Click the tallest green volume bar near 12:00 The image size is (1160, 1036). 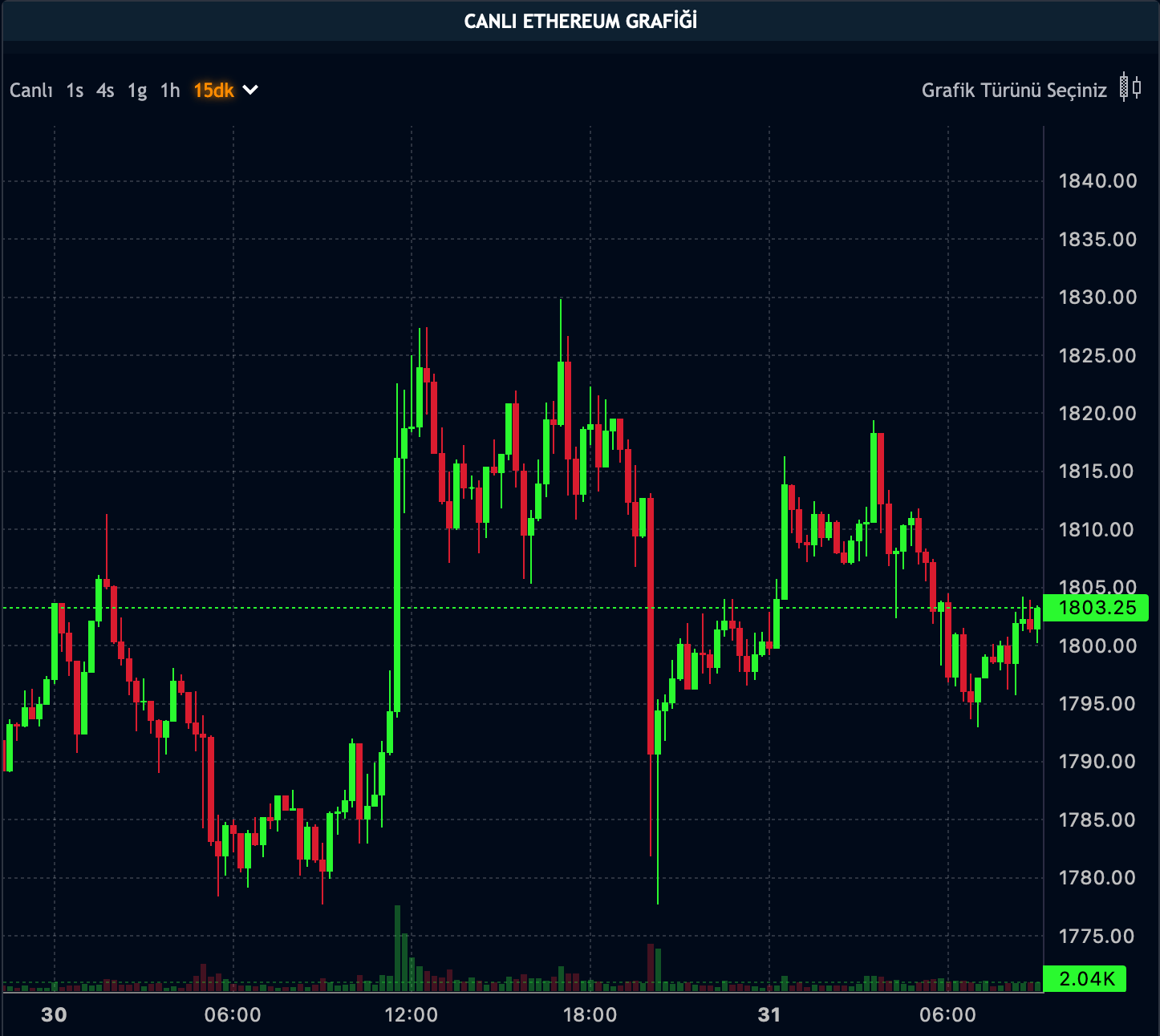click(x=397, y=949)
